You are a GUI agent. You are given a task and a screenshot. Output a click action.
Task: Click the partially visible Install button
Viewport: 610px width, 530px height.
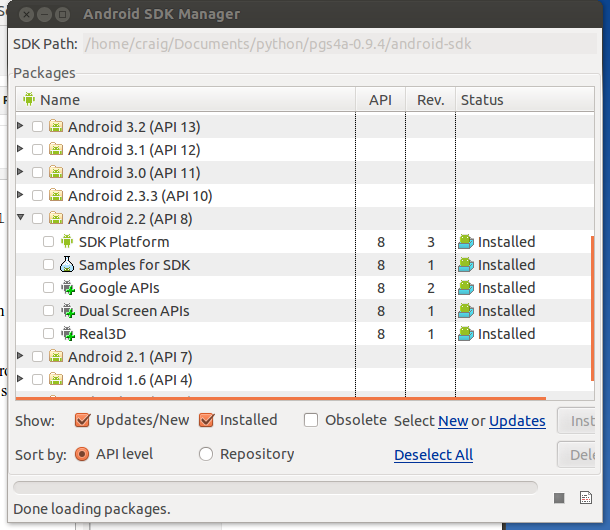point(577,421)
